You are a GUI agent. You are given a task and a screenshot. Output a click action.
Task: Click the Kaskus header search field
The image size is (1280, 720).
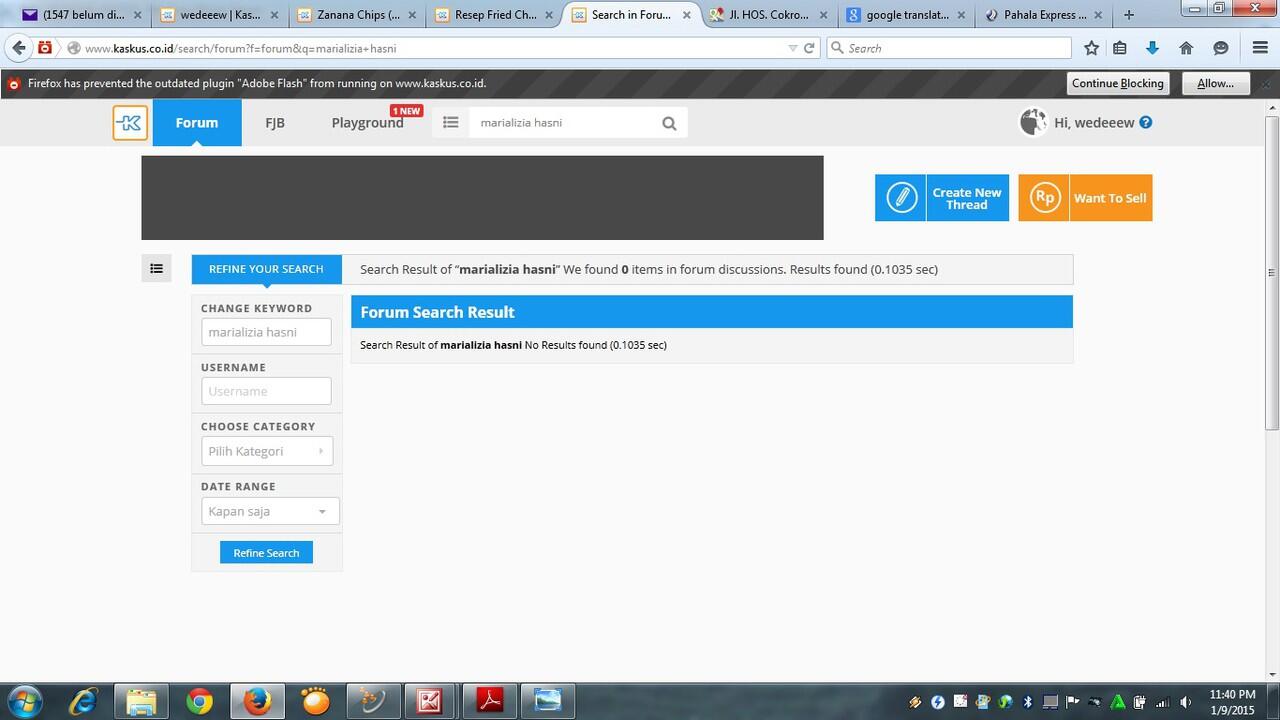point(565,123)
